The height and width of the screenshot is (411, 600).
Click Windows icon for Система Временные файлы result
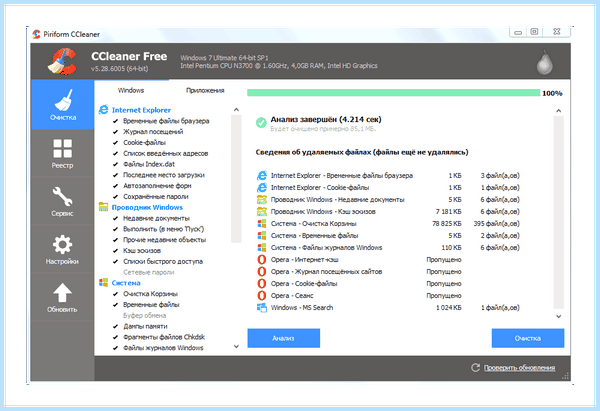tap(262, 235)
